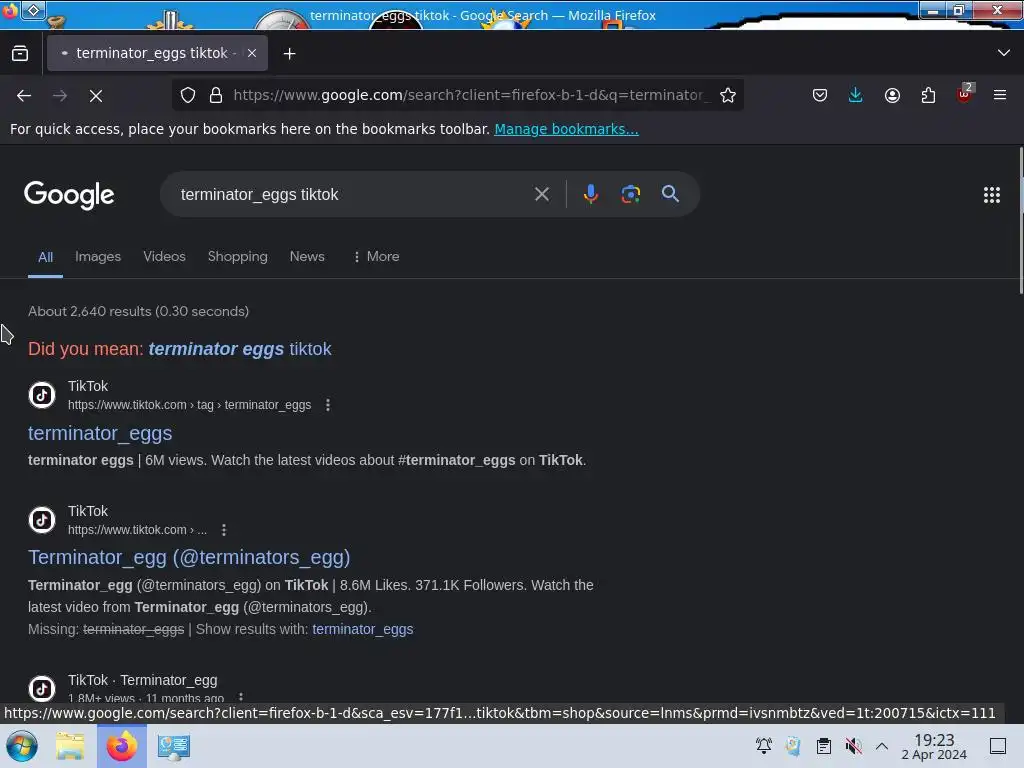This screenshot has width=1024, height=768.
Task: Open the Firefox account icon
Action: 892,95
